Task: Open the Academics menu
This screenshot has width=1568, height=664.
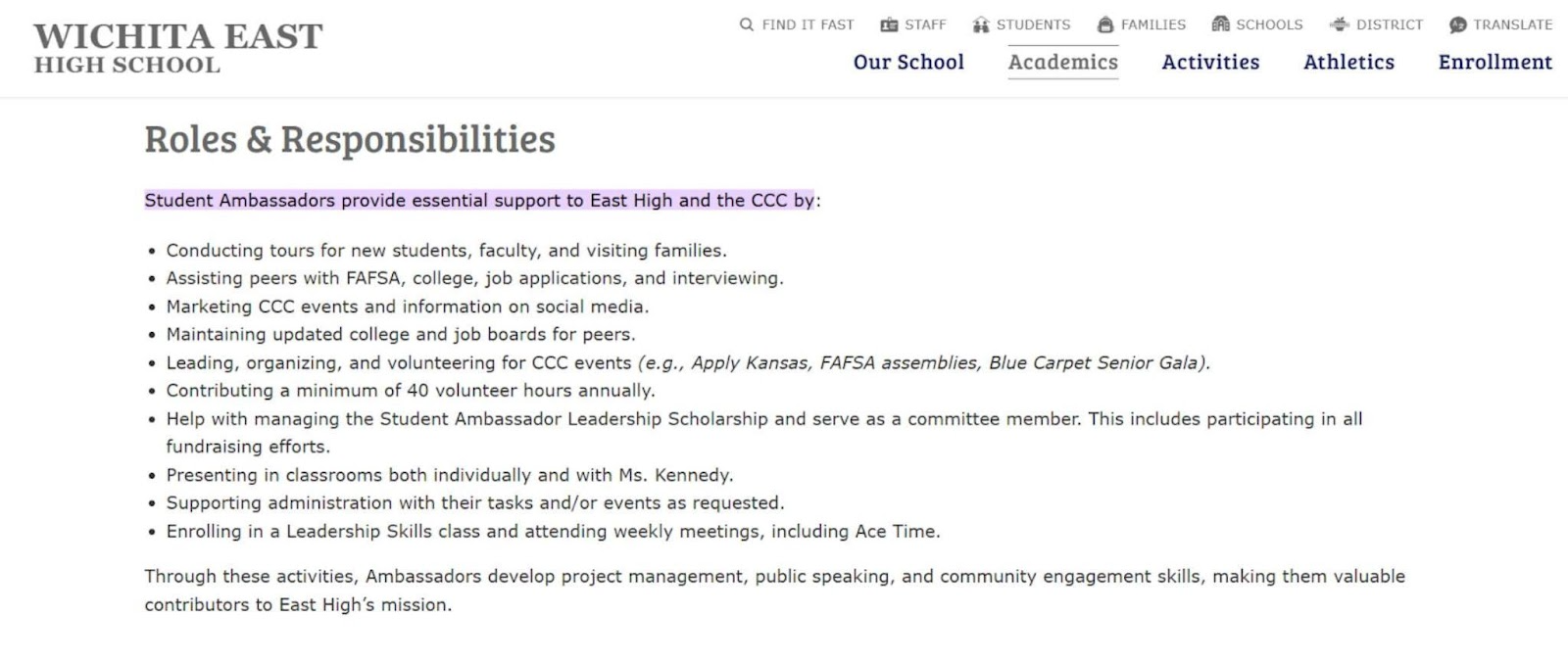Action: 1063,62
